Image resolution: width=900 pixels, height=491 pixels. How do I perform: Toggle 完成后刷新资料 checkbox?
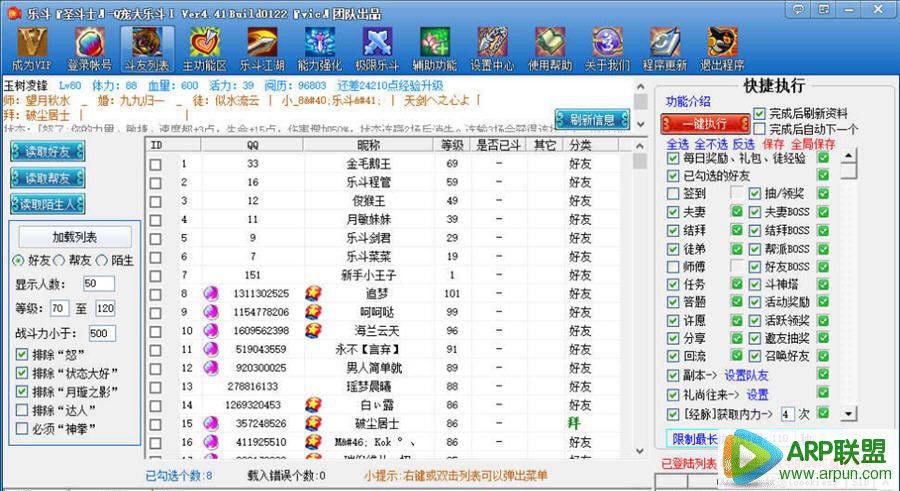coord(759,113)
